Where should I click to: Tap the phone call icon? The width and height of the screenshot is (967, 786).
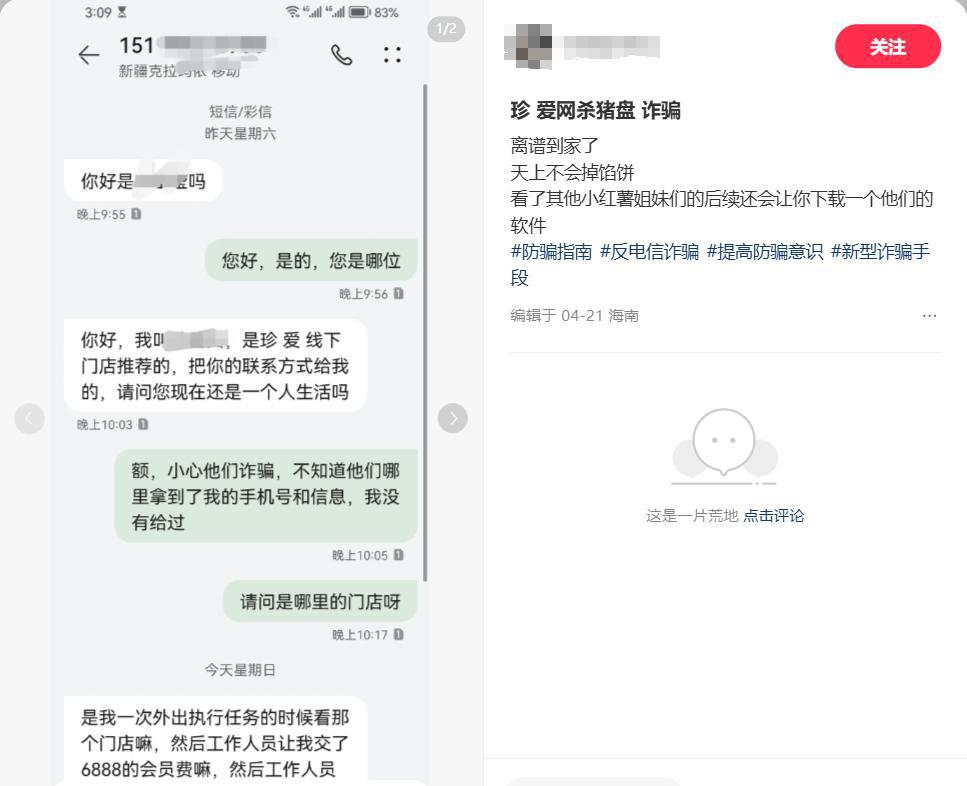(341, 55)
